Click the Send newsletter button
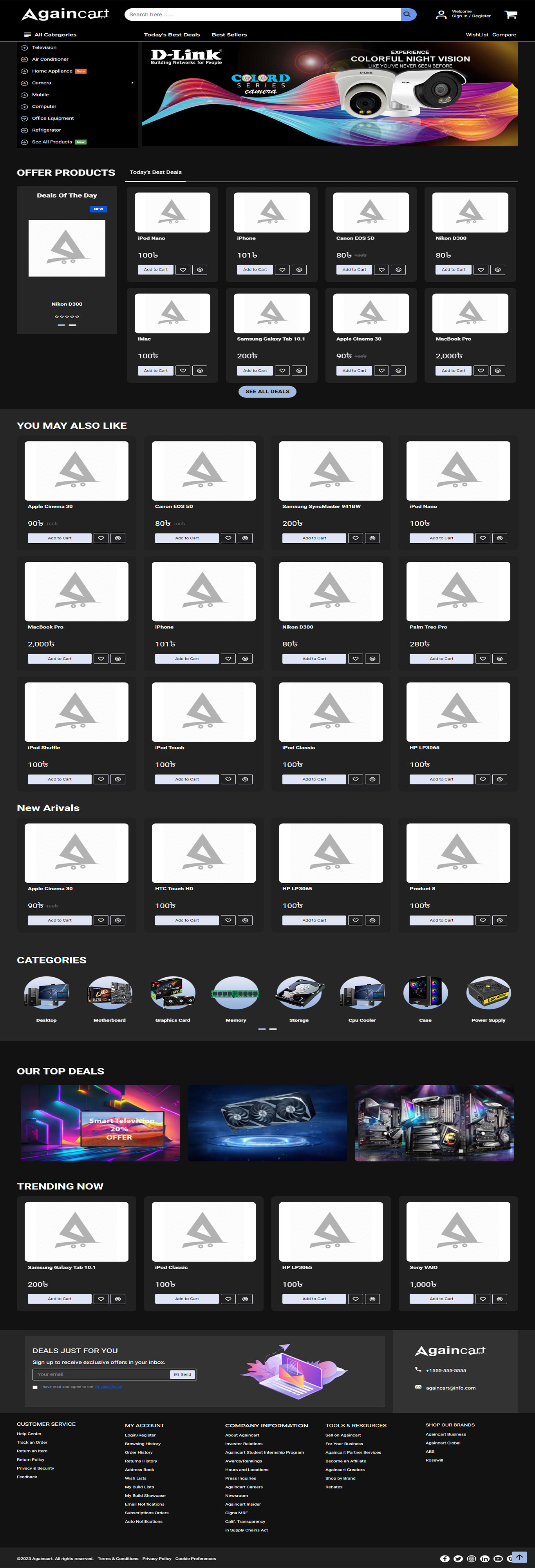This screenshot has width=535, height=1568. 183,1374
